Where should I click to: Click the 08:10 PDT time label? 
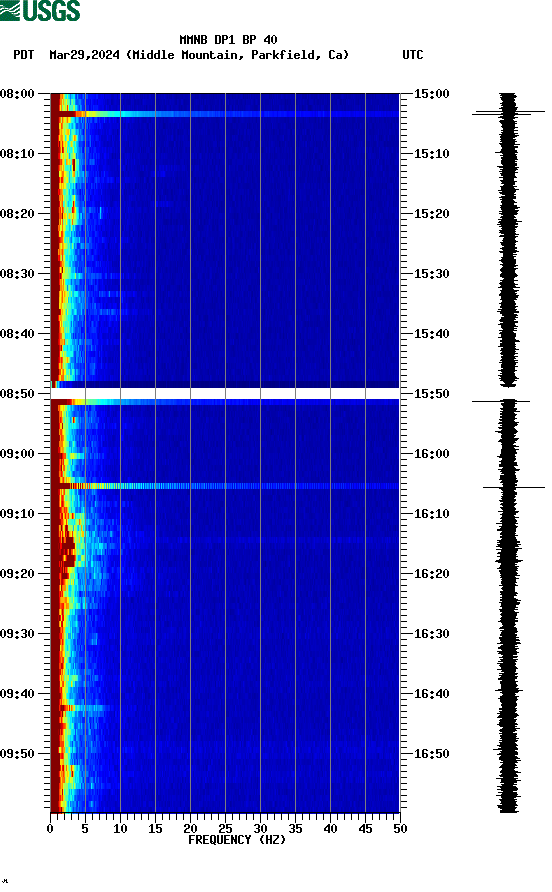(x=17, y=154)
